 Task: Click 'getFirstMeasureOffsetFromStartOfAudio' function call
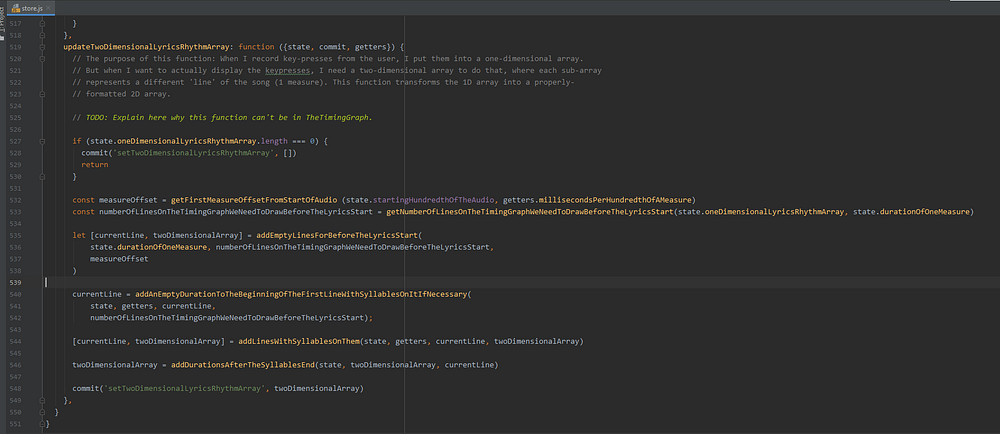[x=253, y=199]
